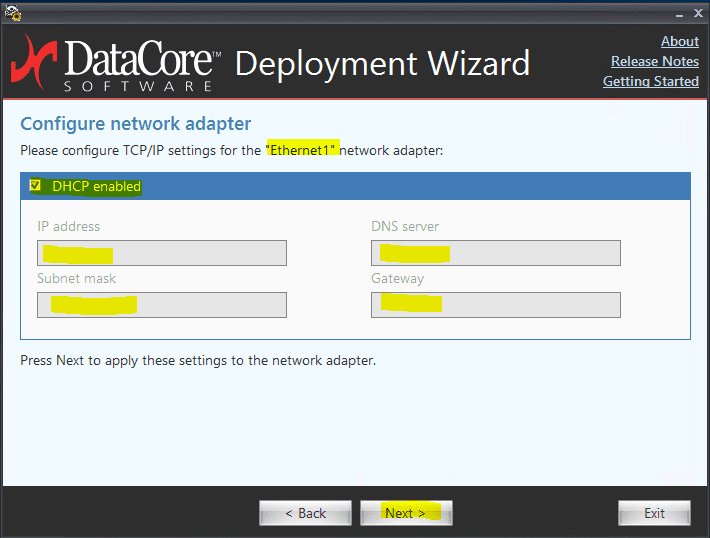
Task: Click the "Ethernet1" adapter name text
Action: tap(302, 149)
